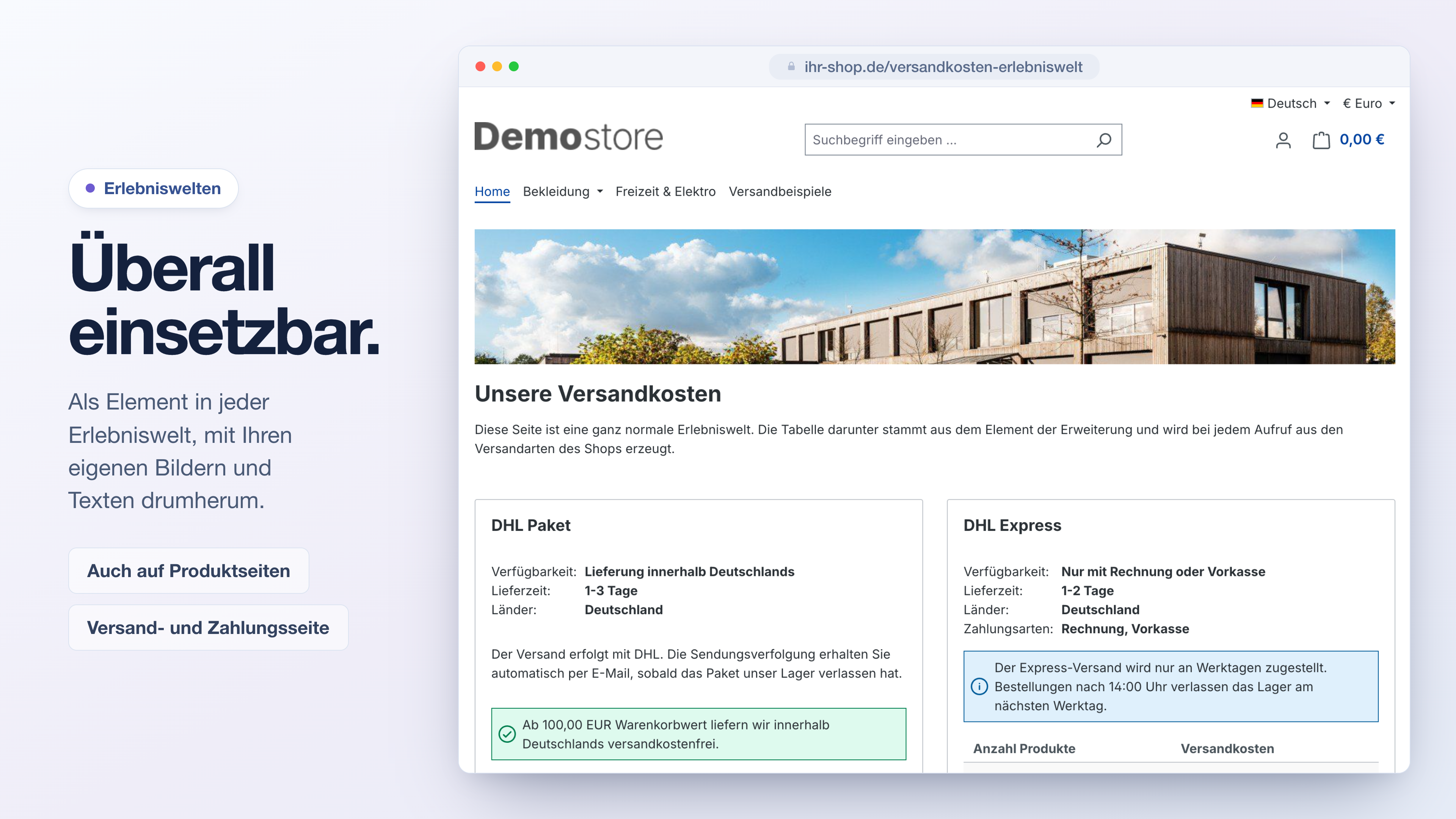
Task: Click the browser URL address bar
Action: (934, 67)
